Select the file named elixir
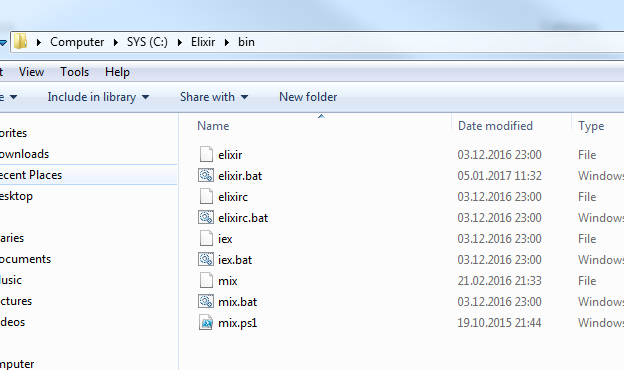The height and width of the screenshot is (370, 624). click(230, 155)
